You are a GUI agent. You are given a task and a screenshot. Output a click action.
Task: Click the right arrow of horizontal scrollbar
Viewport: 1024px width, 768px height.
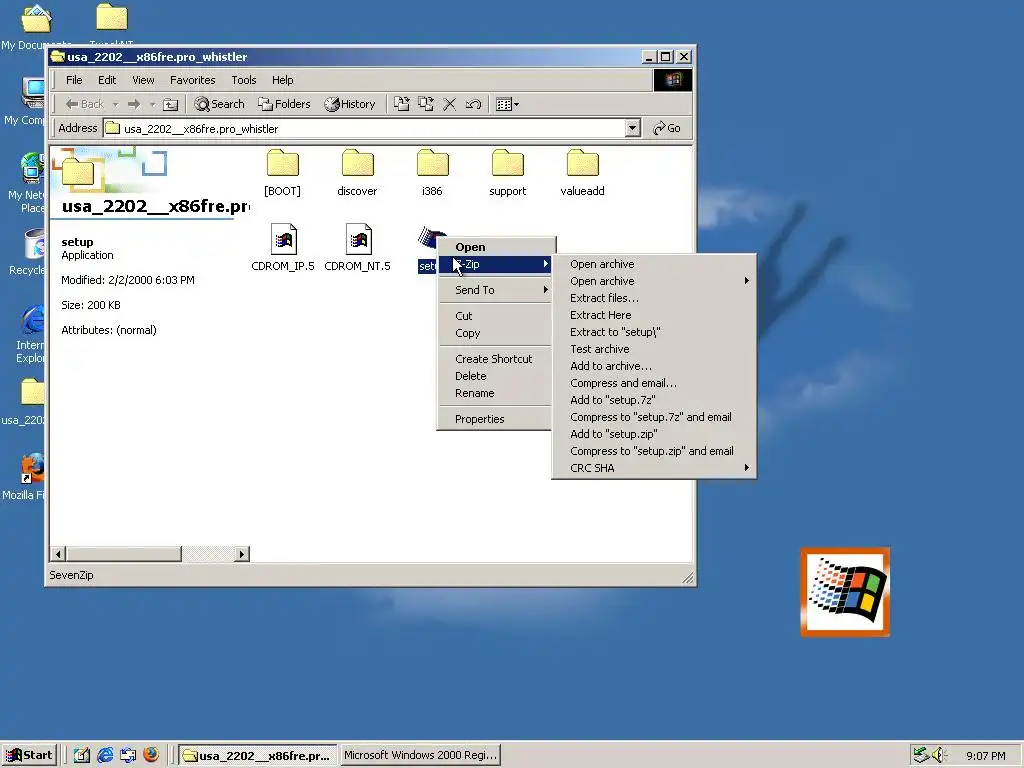tap(242, 554)
